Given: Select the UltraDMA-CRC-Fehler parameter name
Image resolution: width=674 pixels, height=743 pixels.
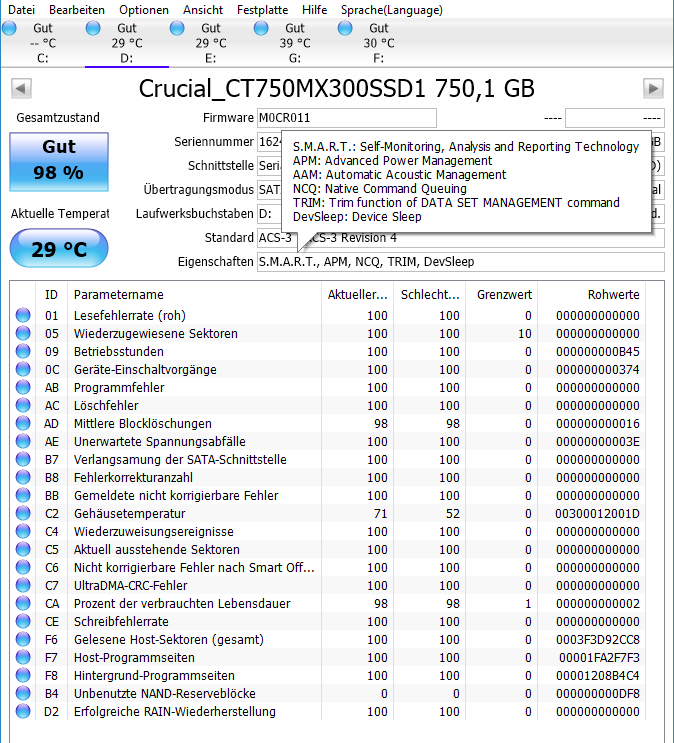Looking at the screenshot, I should coord(130,586).
